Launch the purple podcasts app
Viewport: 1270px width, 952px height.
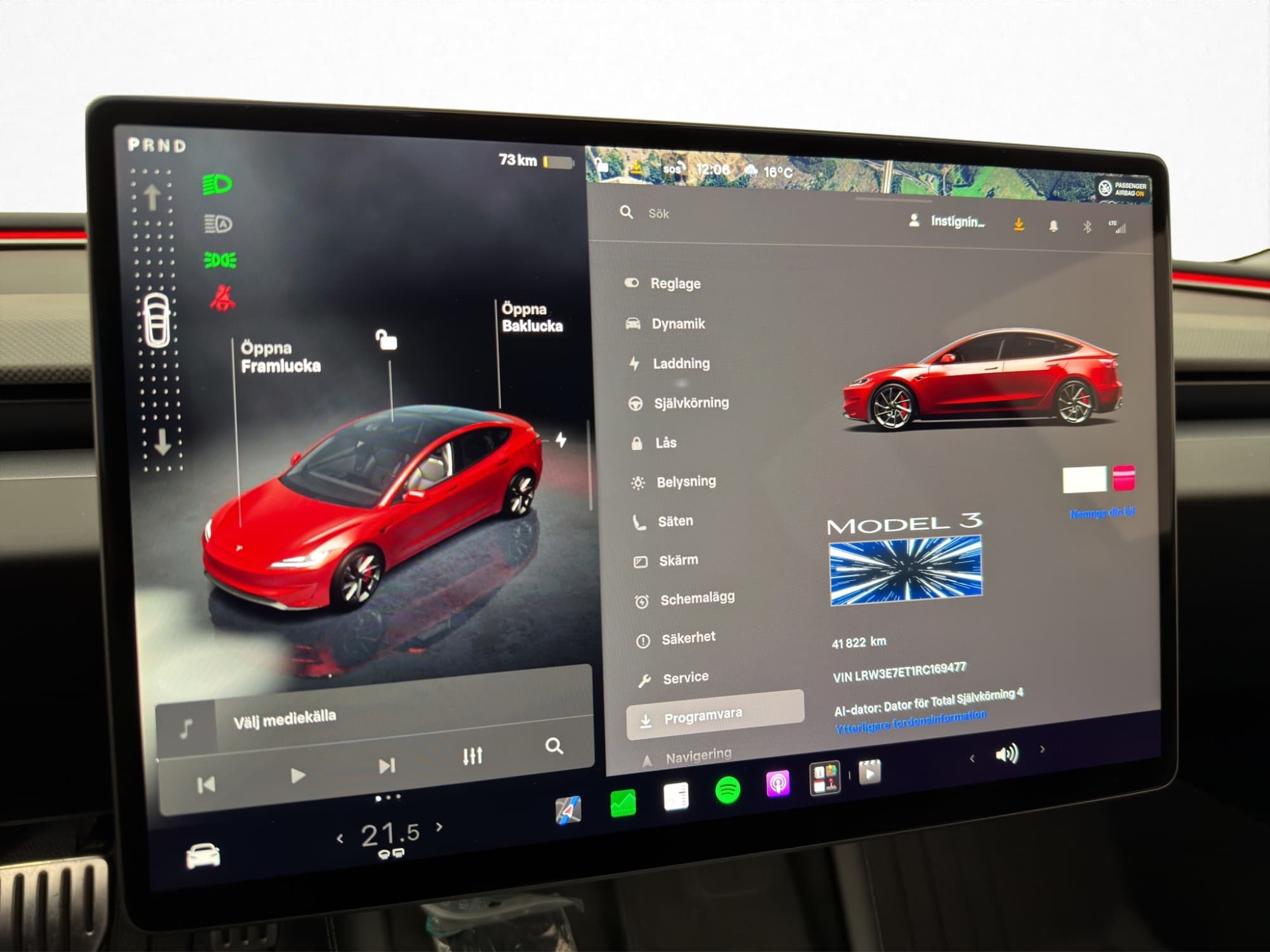pyautogui.click(x=778, y=784)
